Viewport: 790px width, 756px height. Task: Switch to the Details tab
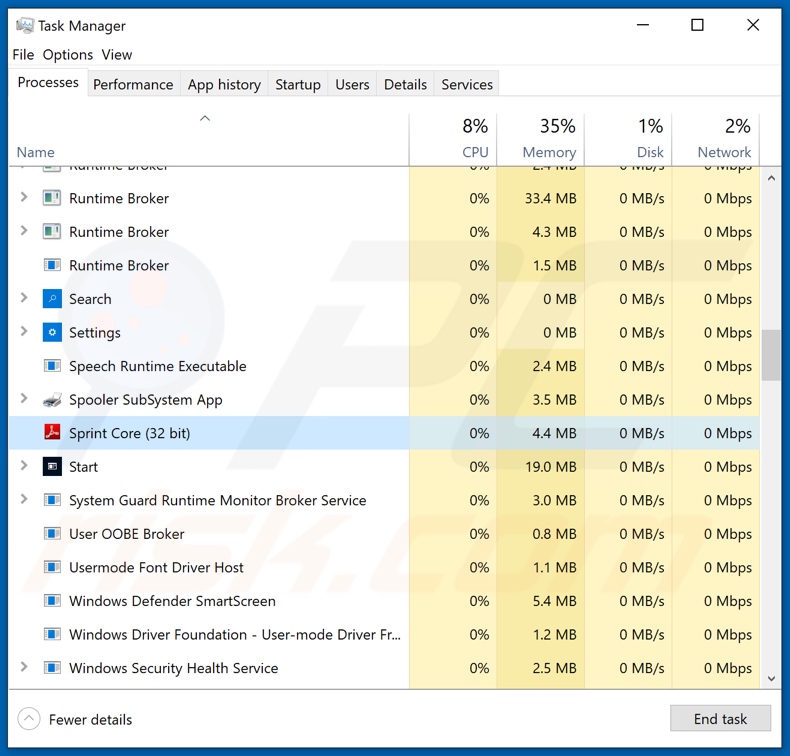tap(405, 84)
